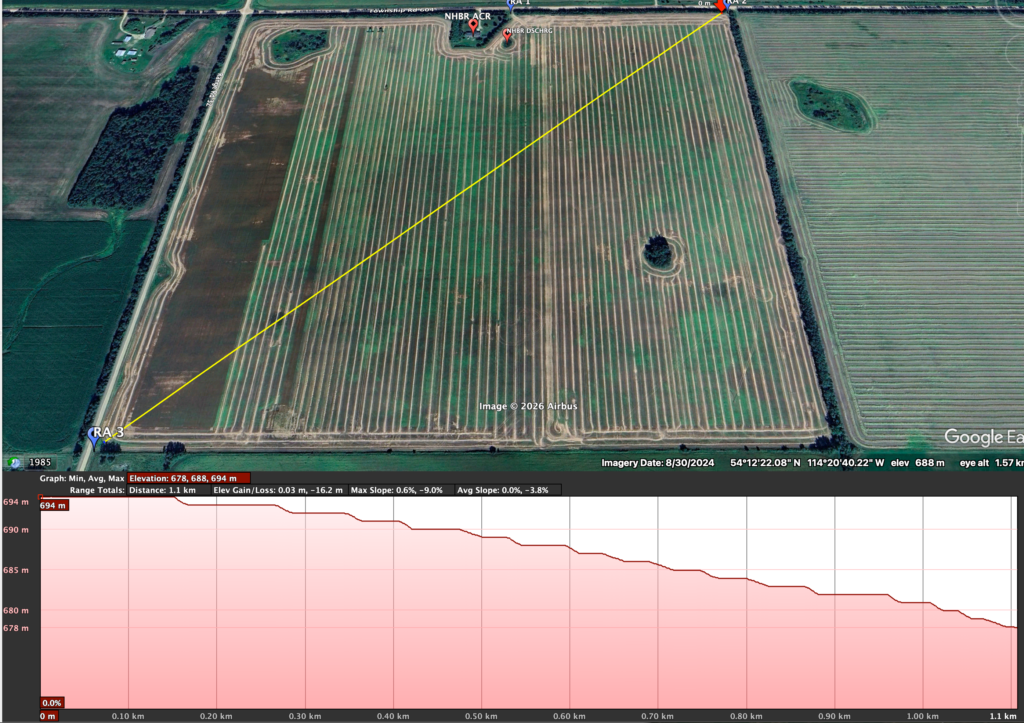Toggle the Elevation 678, 688, 694 m metric
Viewport: 1024px width, 723px height.
click(188, 479)
